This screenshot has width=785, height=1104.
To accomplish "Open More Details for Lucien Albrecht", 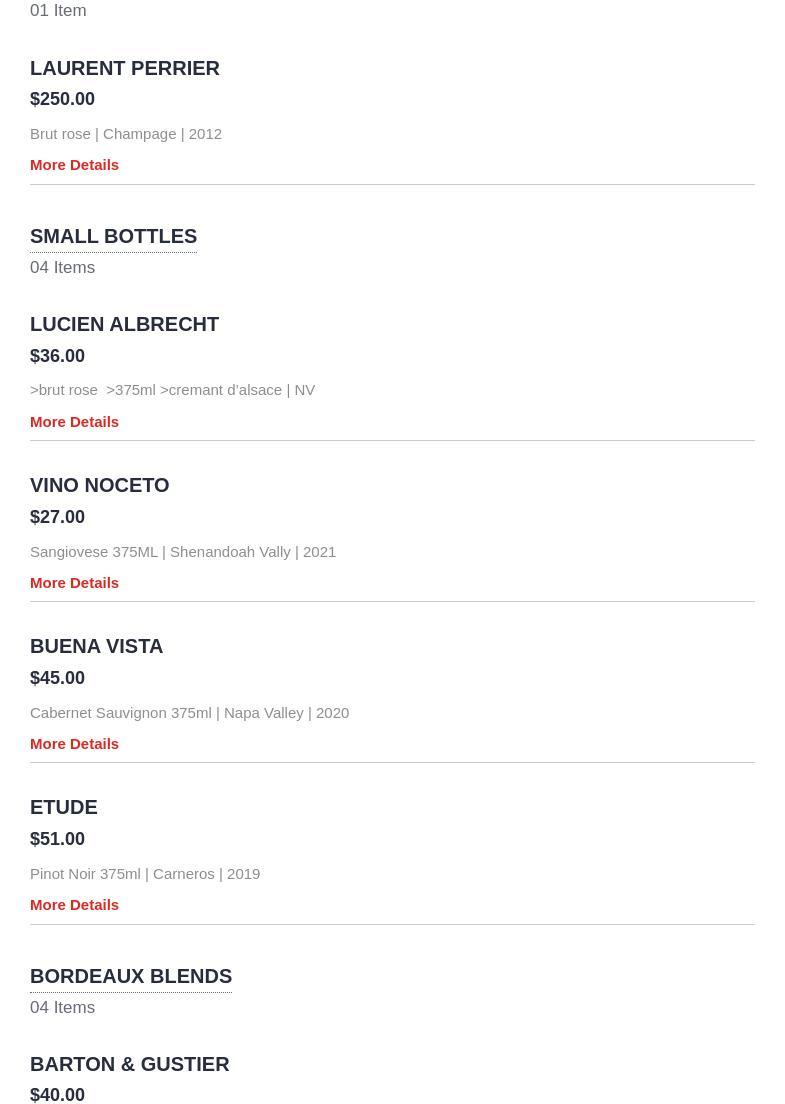I will (x=74, y=422).
